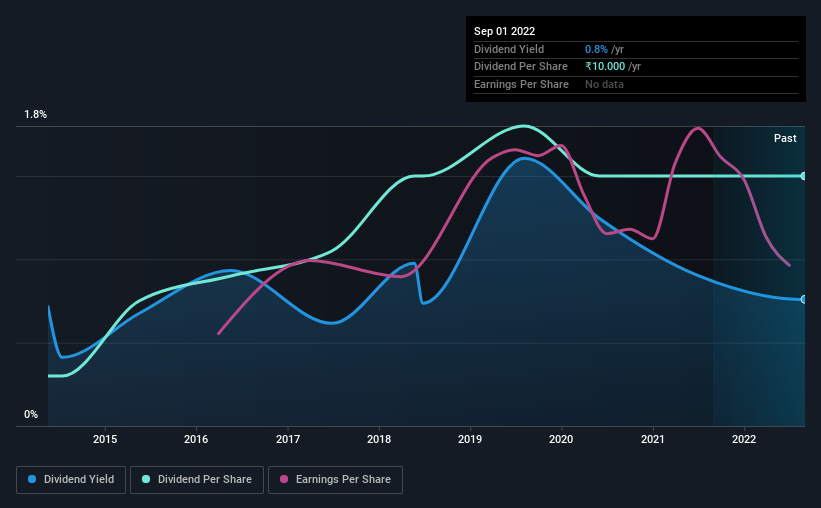
Task: Click the 2015 x-axis label
Action: 105,439
